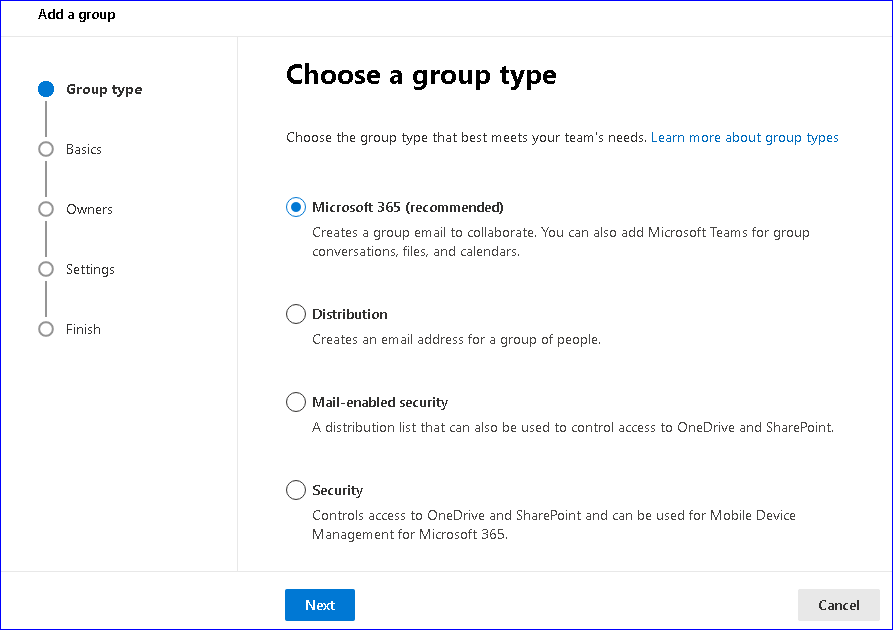Open Learn more about group types link
893x630 pixels.
click(x=744, y=137)
